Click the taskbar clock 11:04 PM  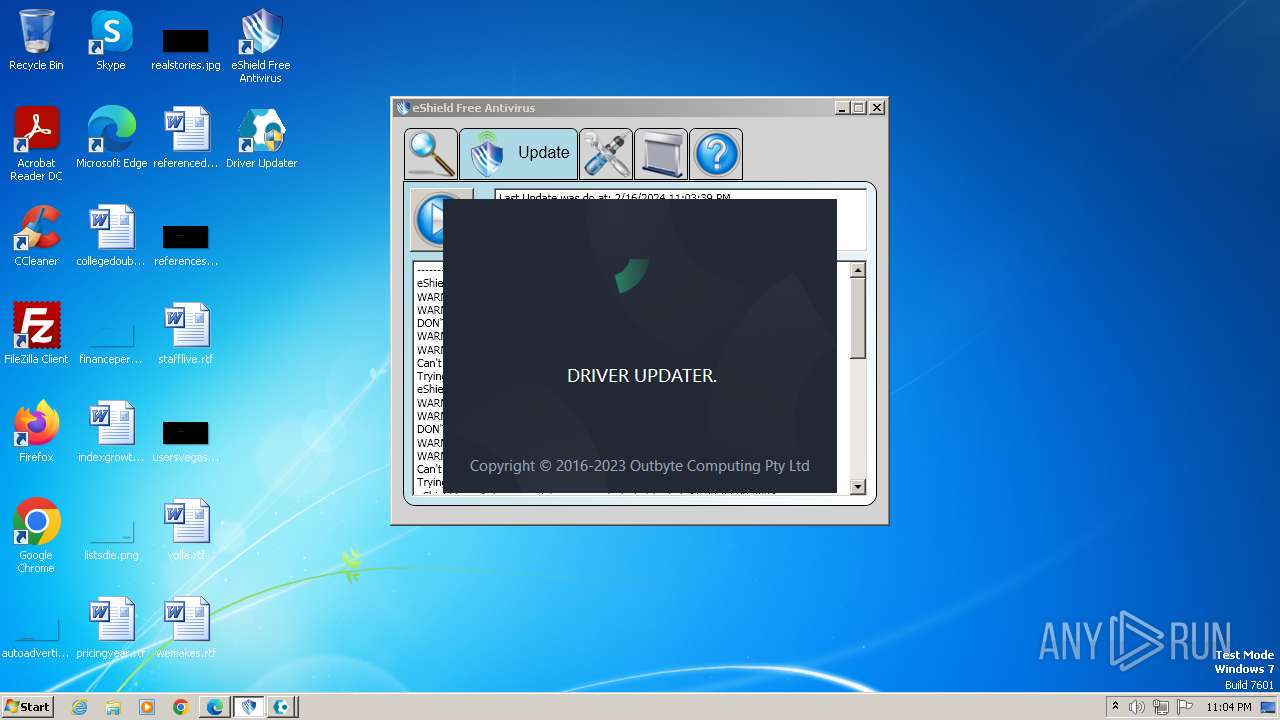tap(1228, 707)
